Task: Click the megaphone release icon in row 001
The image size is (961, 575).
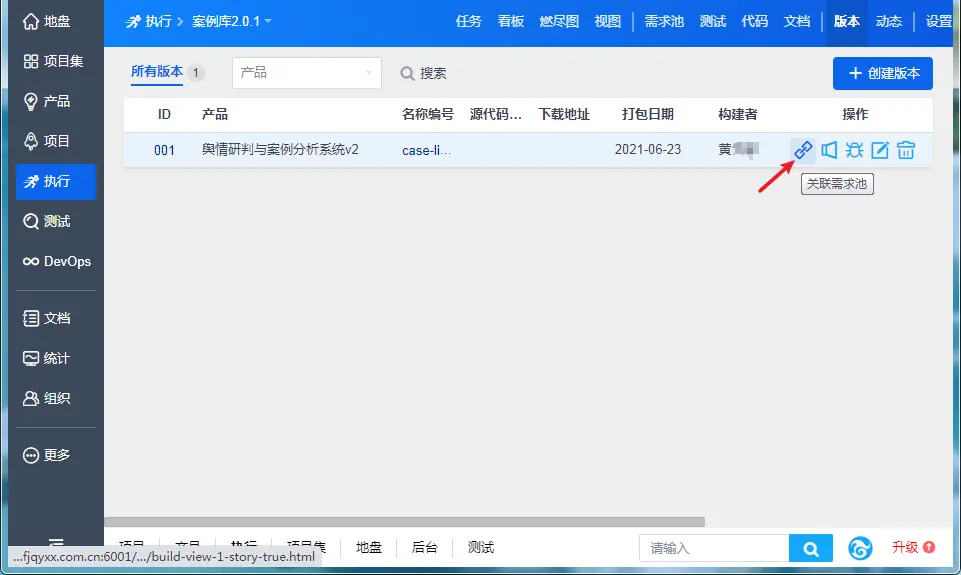Action: pyautogui.click(x=829, y=150)
